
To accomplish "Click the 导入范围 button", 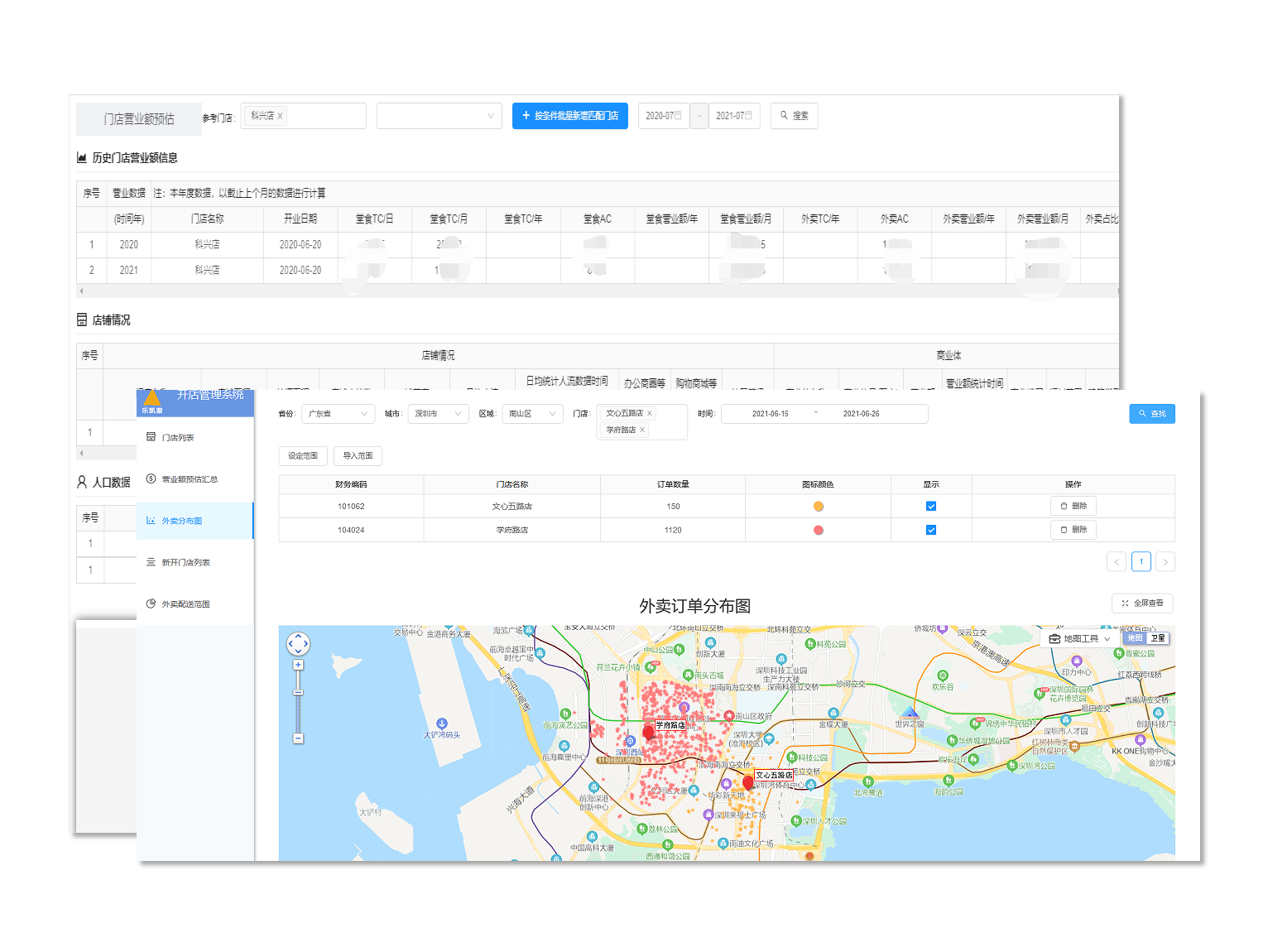I will click(x=358, y=456).
